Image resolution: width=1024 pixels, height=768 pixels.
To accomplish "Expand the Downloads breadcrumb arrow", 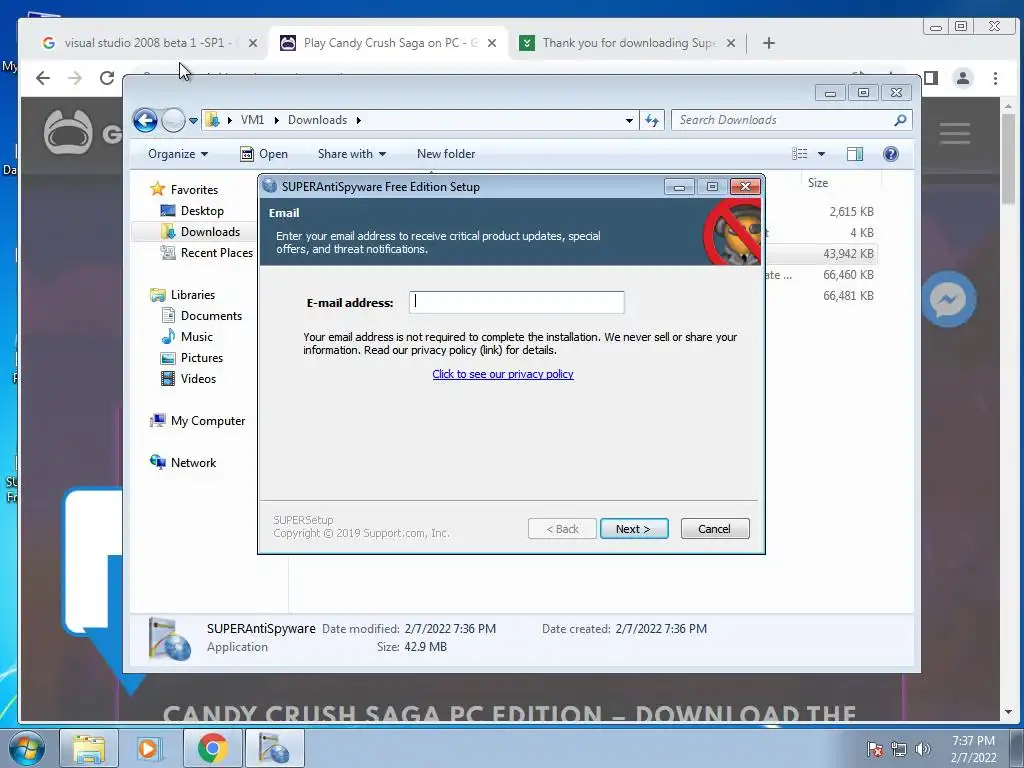I will (x=359, y=120).
